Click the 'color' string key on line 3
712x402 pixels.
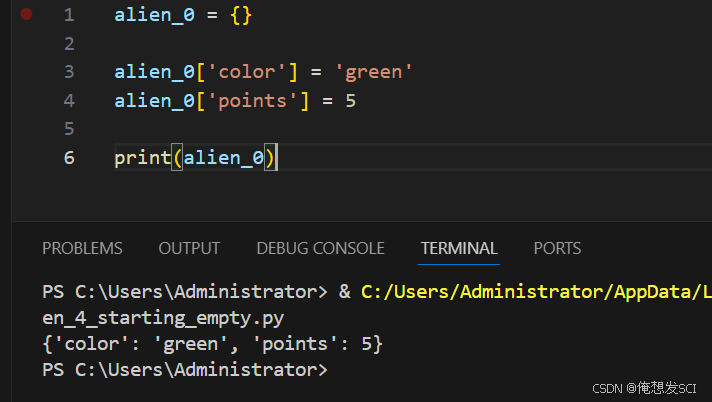[247, 72]
